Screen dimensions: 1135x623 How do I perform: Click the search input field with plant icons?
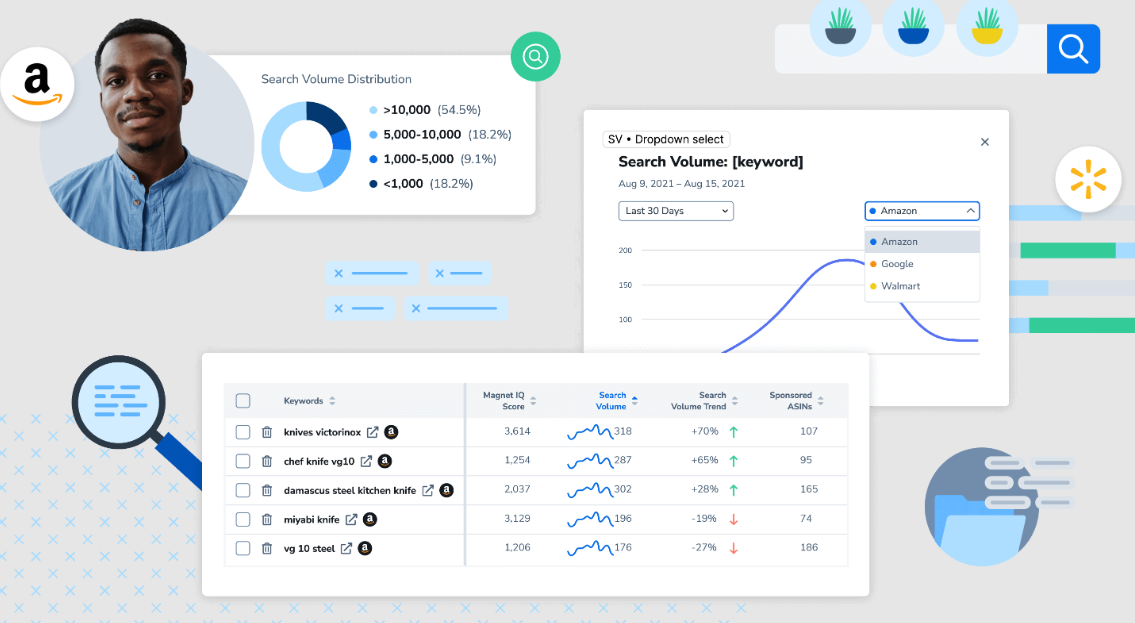(911, 48)
